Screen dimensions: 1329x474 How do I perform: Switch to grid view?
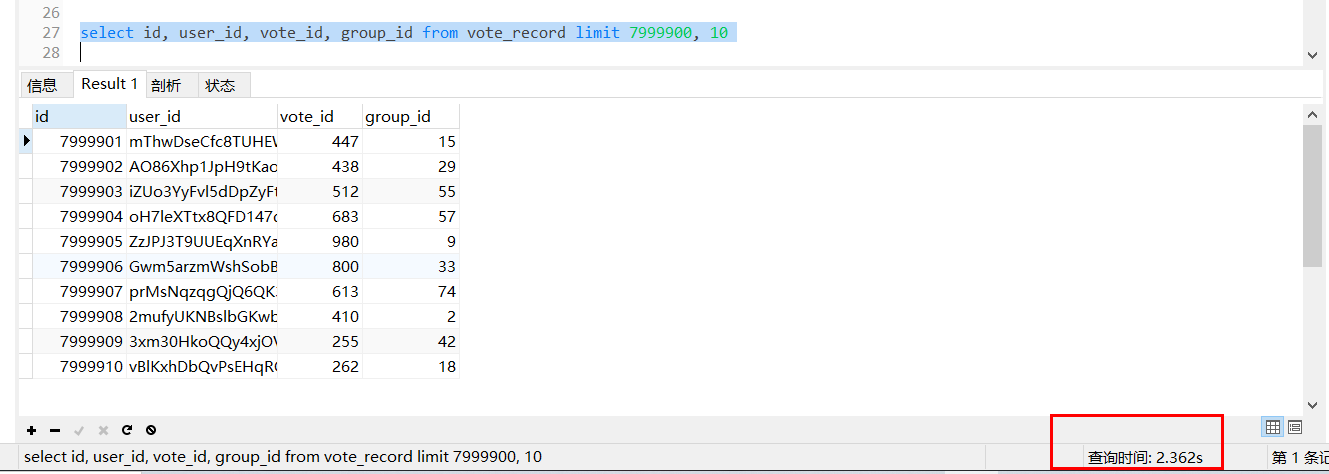point(1273,427)
